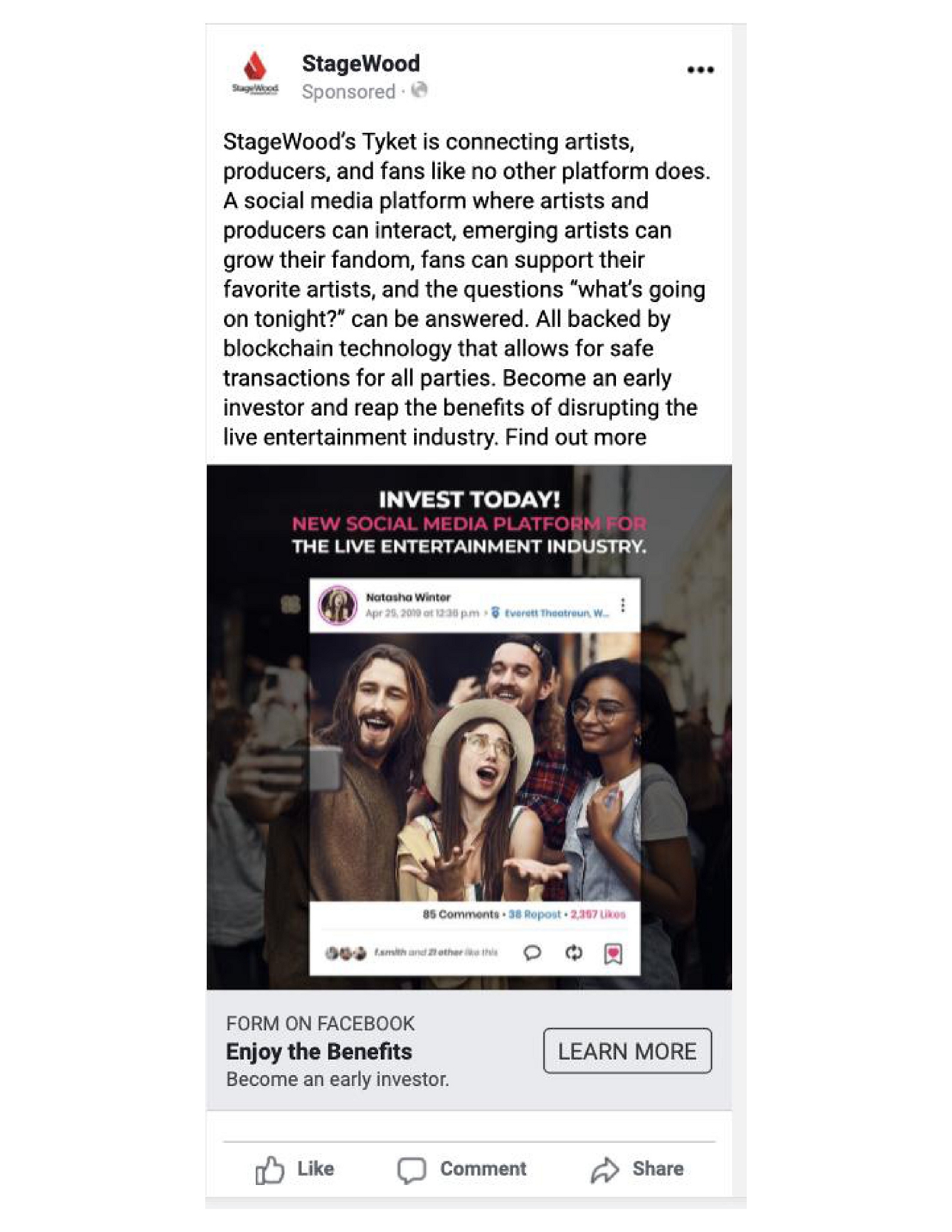Click the thumbs-up Like icon
The image size is (952, 1232).
[x=270, y=1170]
